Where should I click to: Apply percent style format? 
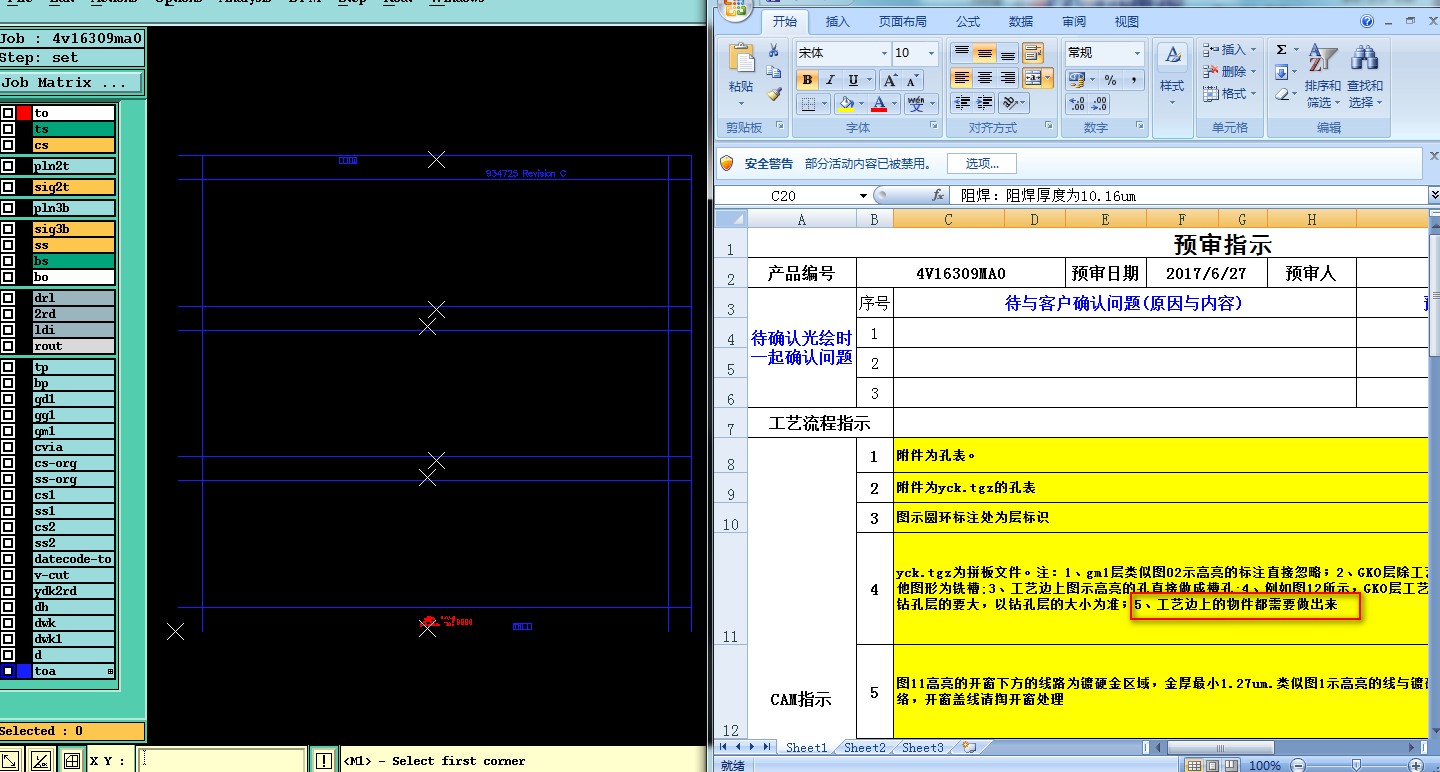click(x=1111, y=79)
